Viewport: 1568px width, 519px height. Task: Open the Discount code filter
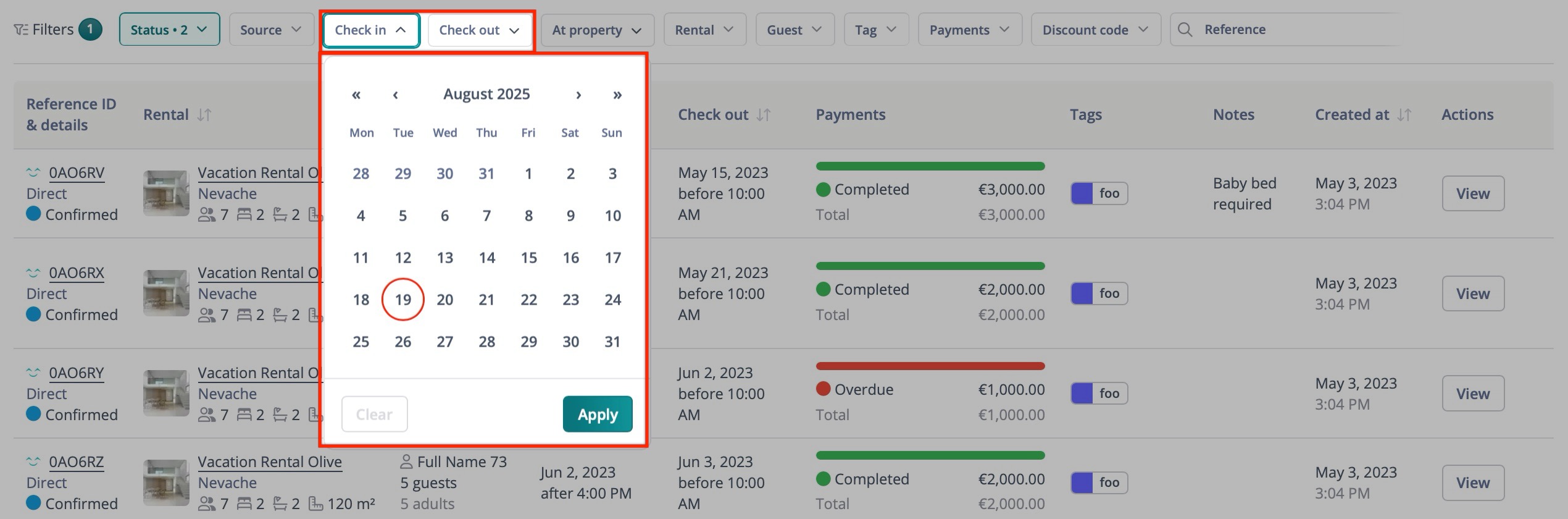[1096, 30]
